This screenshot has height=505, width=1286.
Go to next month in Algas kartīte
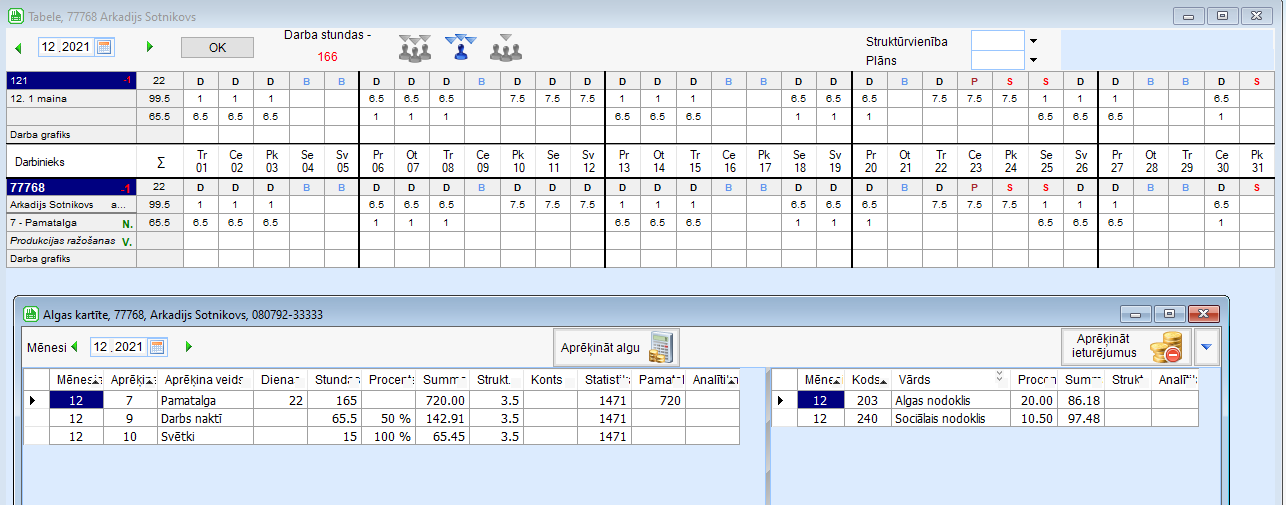point(189,347)
